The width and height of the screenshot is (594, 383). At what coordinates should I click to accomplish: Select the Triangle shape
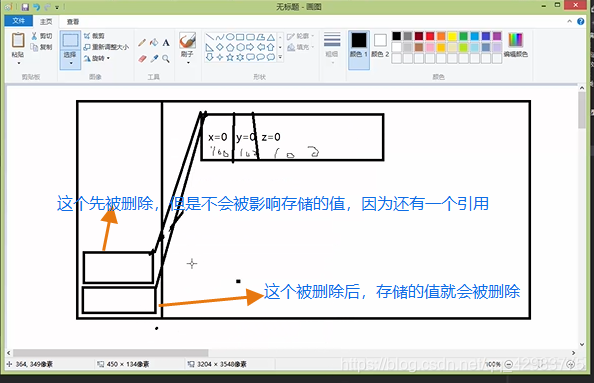(270, 37)
